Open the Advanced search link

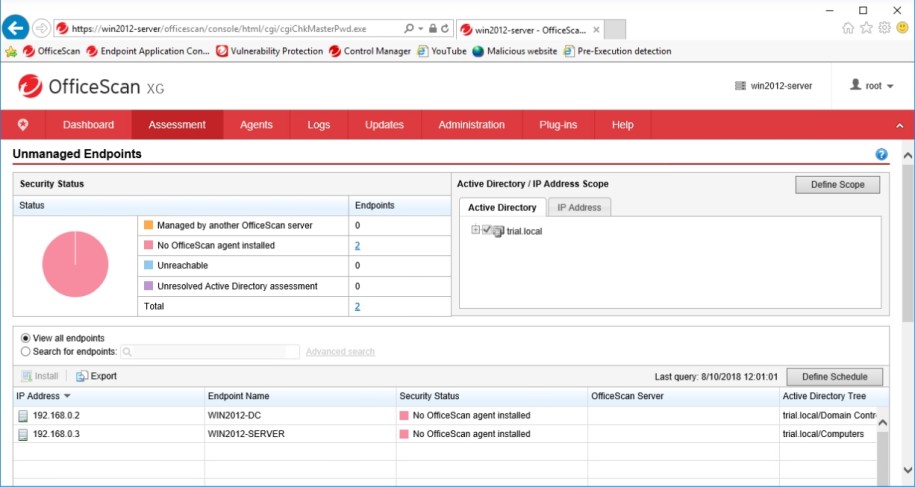tap(340, 352)
